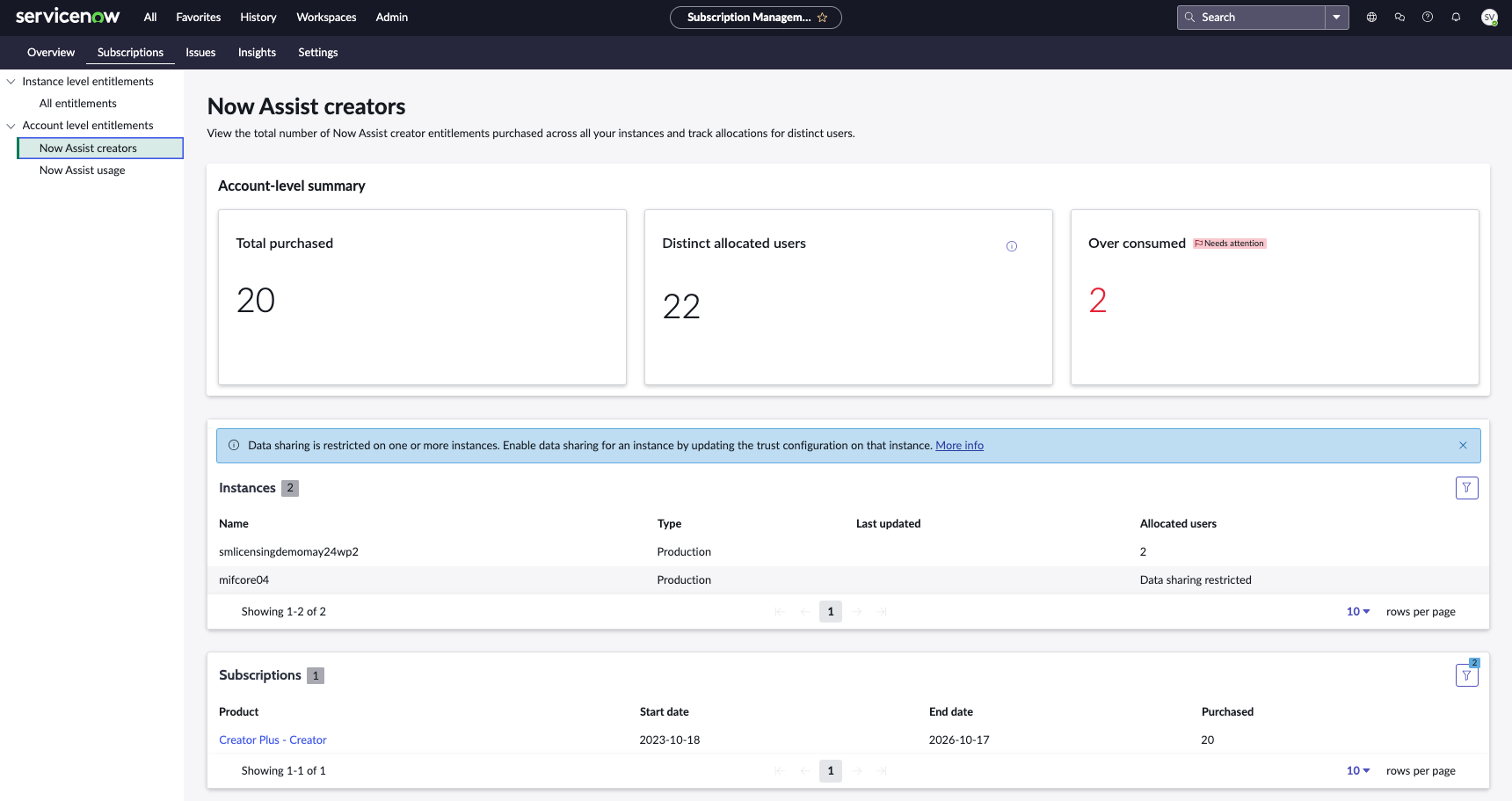
Task: Show info for Distinct allocated users
Action: point(1012,246)
